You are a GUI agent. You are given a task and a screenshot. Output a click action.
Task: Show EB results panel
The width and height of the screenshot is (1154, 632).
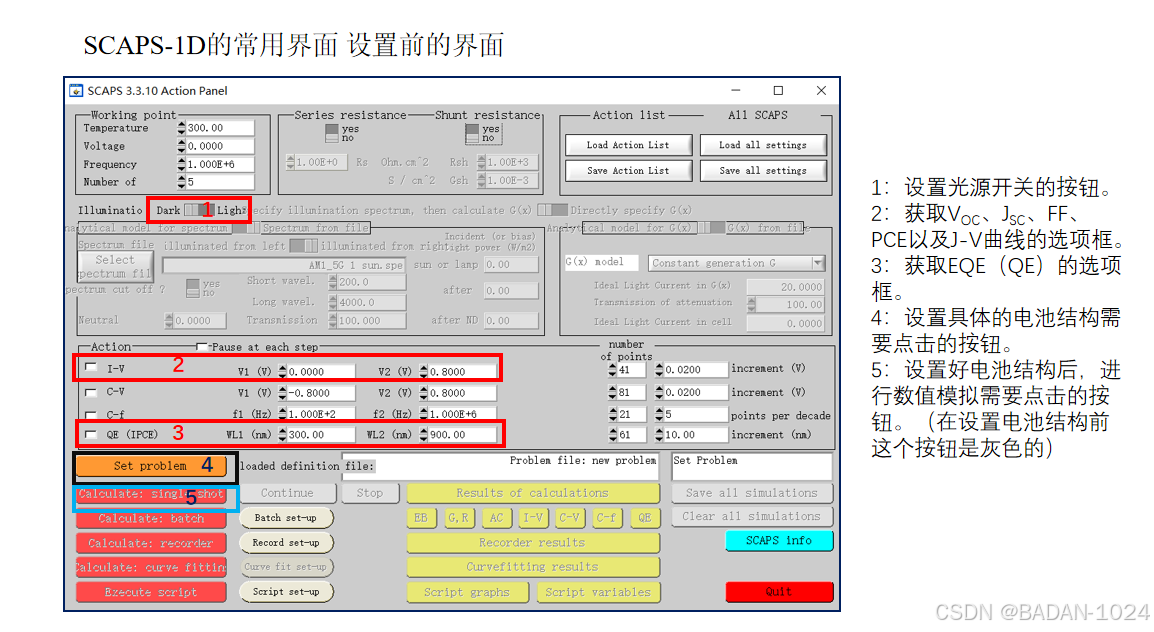coord(420,518)
